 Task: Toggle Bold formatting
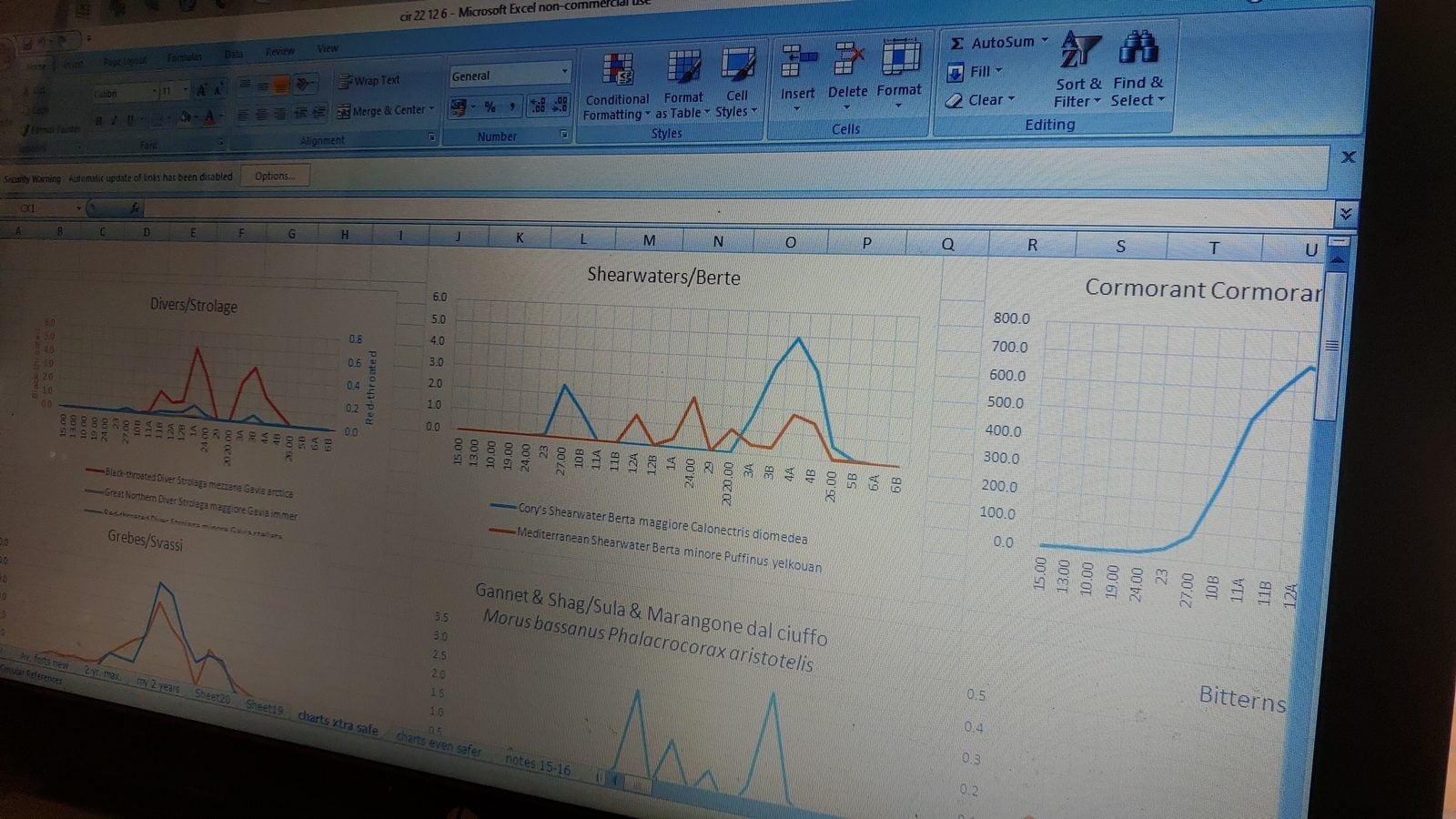pyautogui.click(x=98, y=120)
